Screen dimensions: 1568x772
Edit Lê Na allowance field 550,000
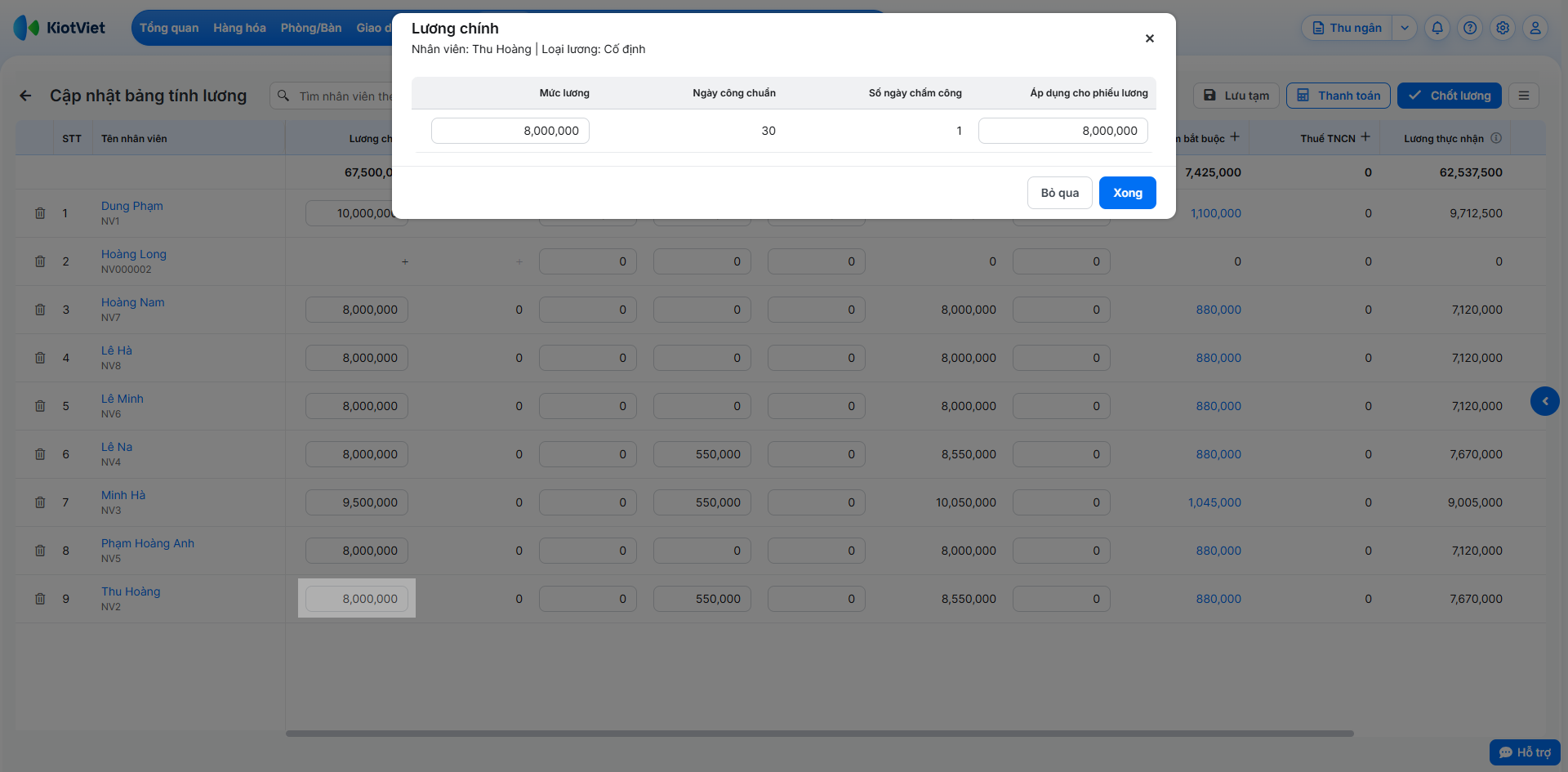click(x=702, y=454)
